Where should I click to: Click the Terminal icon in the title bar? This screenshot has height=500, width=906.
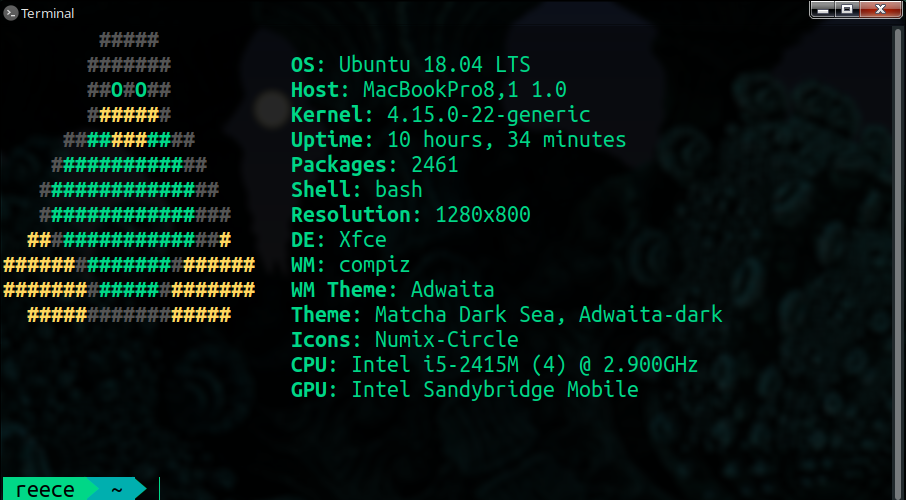tap(10, 13)
